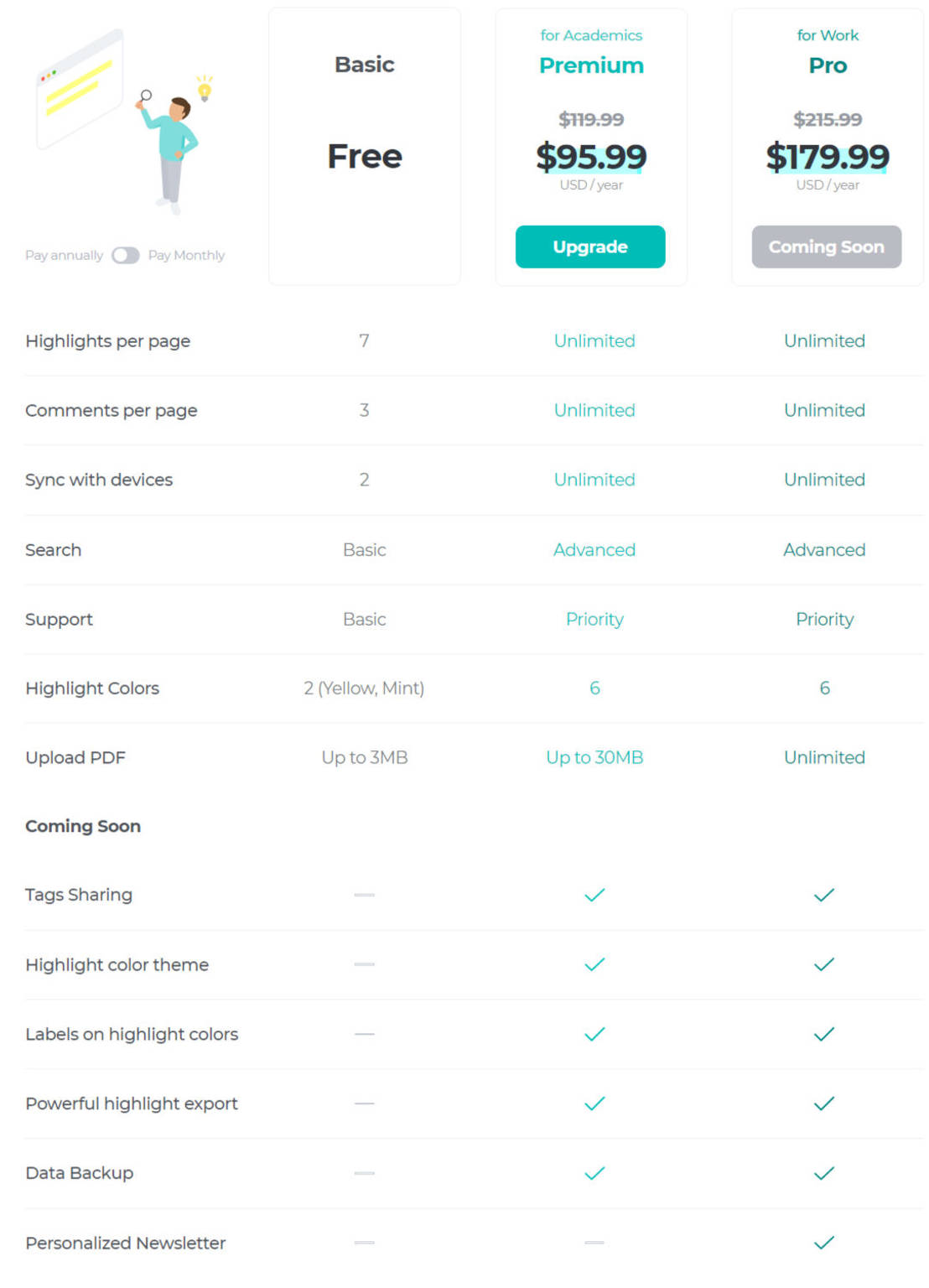Click the Coming Soon button on the Pro plan

click(826, 247)
